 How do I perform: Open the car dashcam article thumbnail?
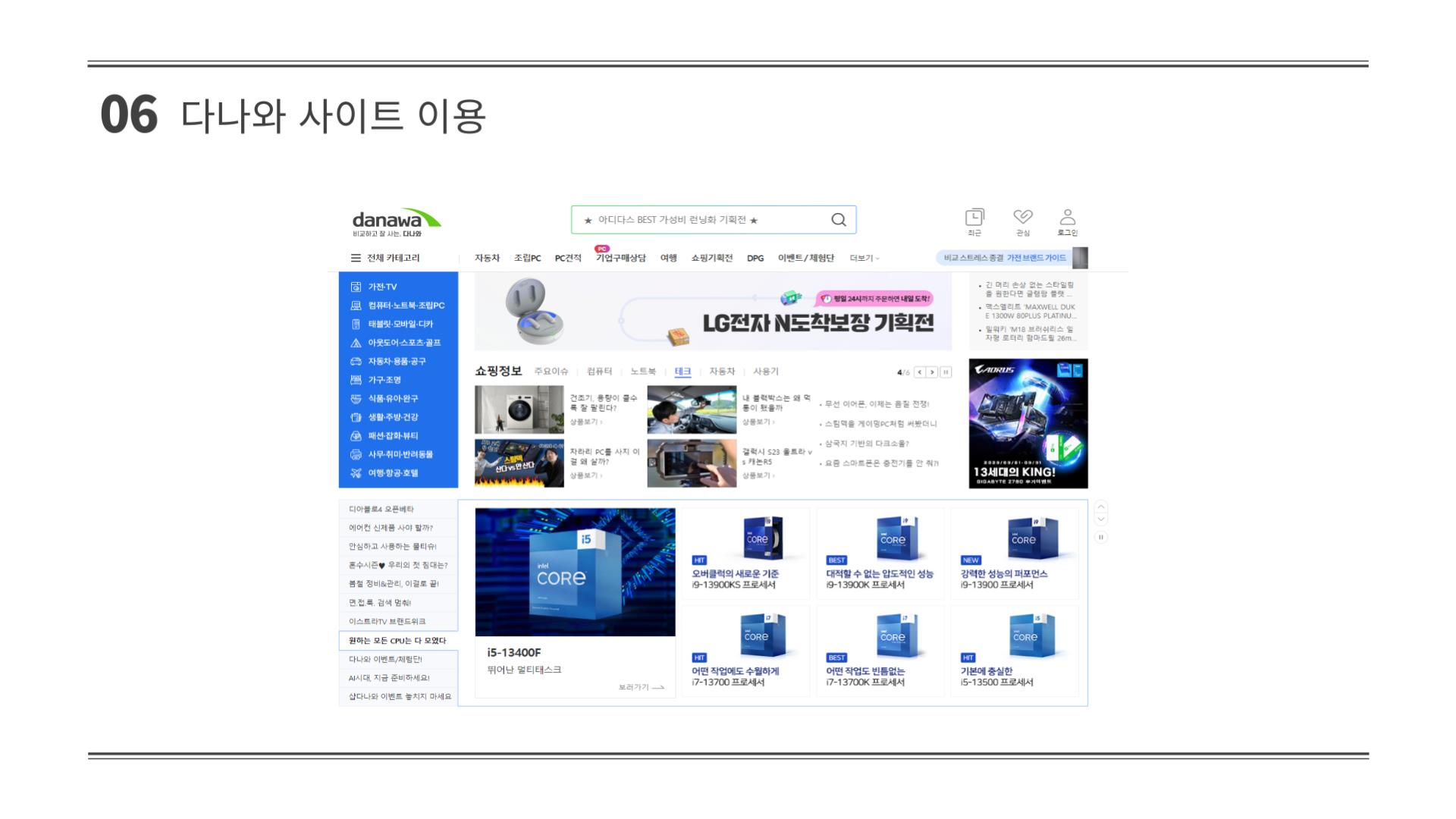(692, 409)
